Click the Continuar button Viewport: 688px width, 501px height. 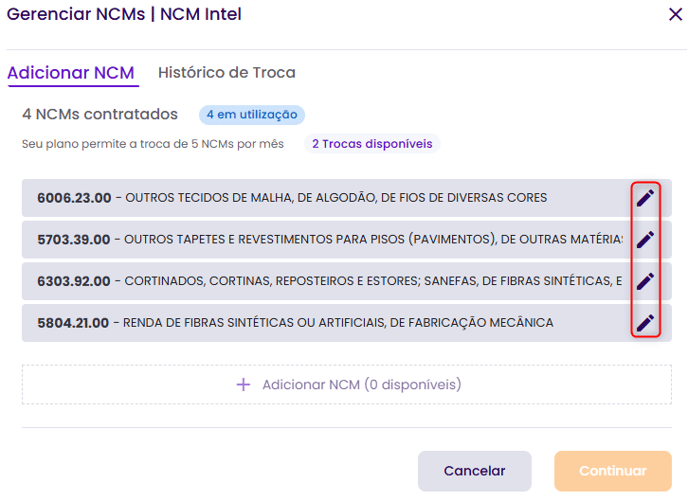613,471
